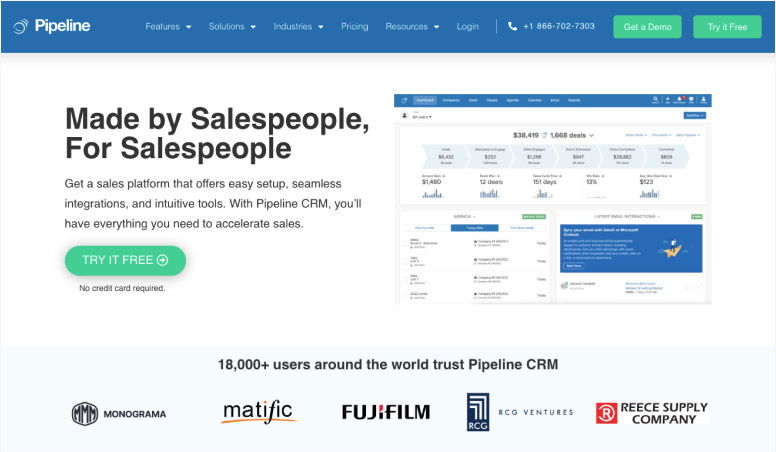Click the user avatar beside All users
The height and width of the screenshot is (452, 776).
tap(404, 116)
